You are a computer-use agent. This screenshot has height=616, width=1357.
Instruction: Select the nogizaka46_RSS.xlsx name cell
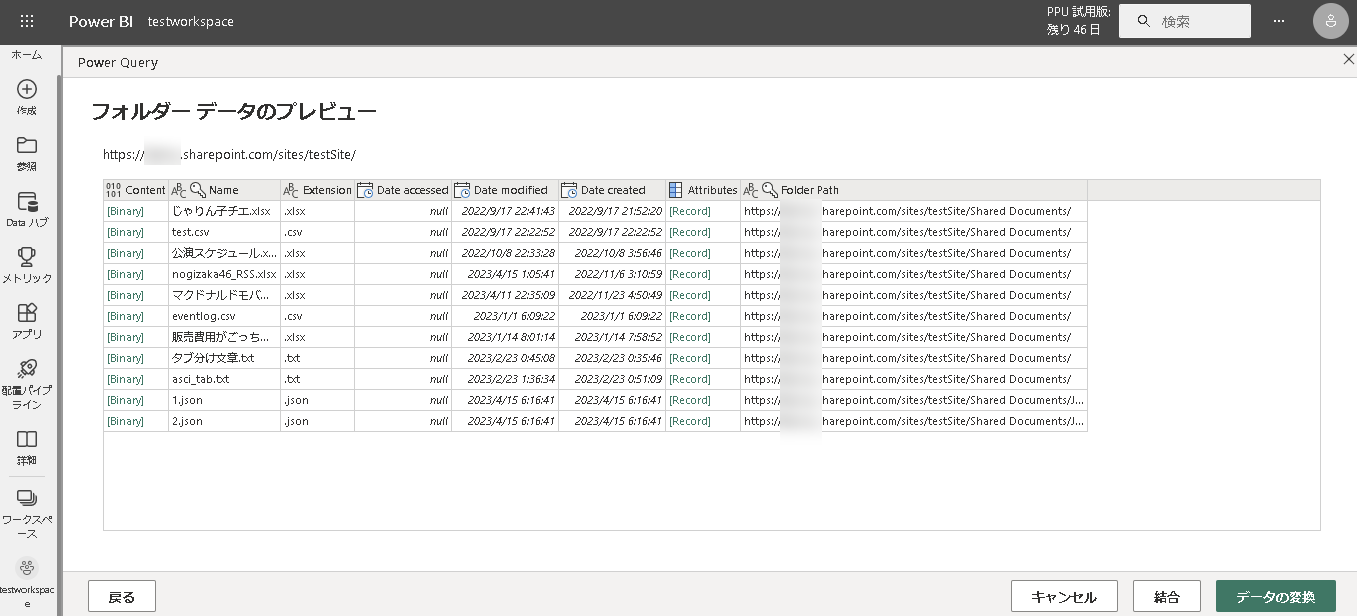(224, 274)
